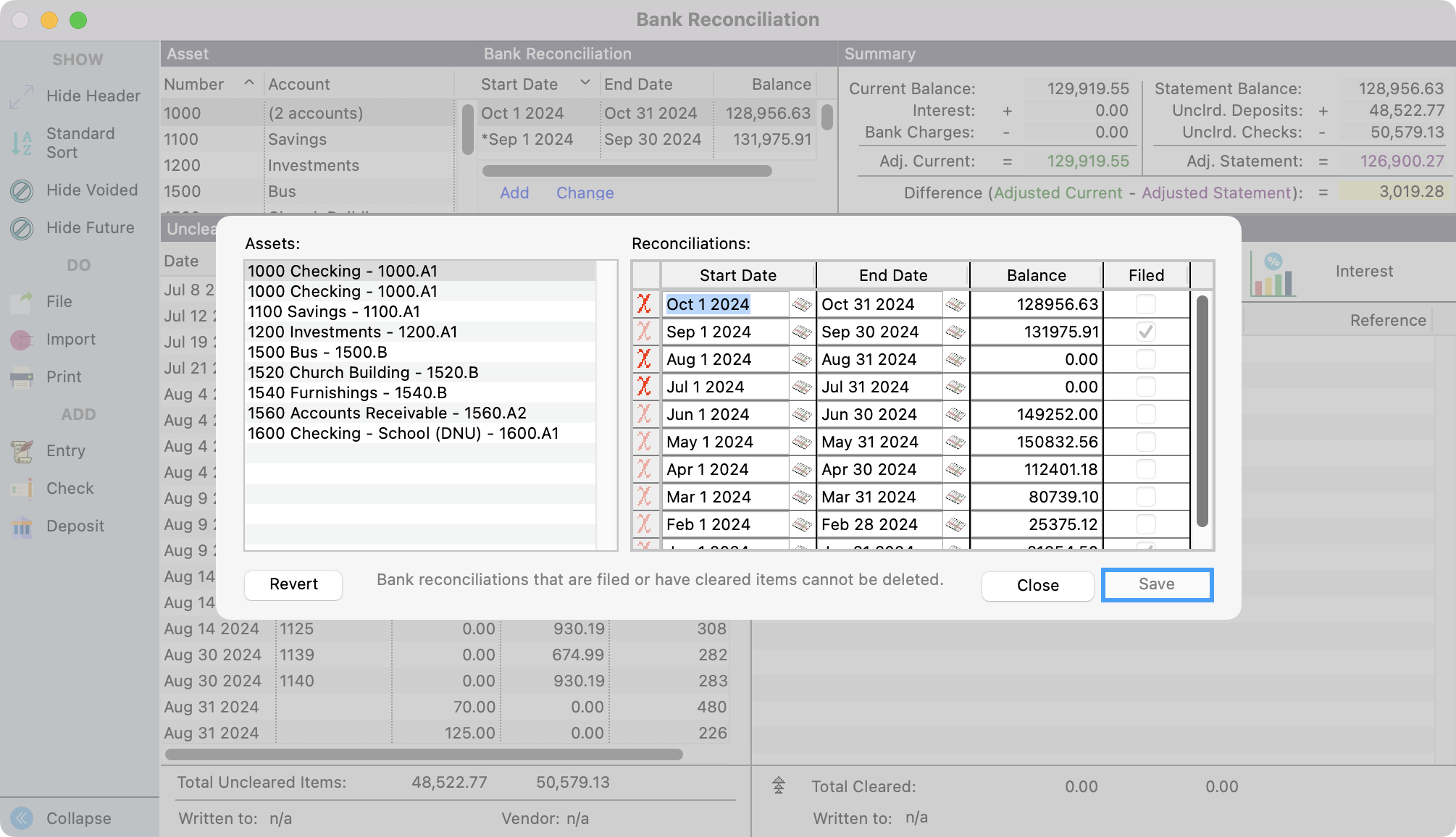The image size is (1456, 837).
Task: Click the delete X for Oct 1 2024 row
Action: pyautogui.click(x=644, y=304)
